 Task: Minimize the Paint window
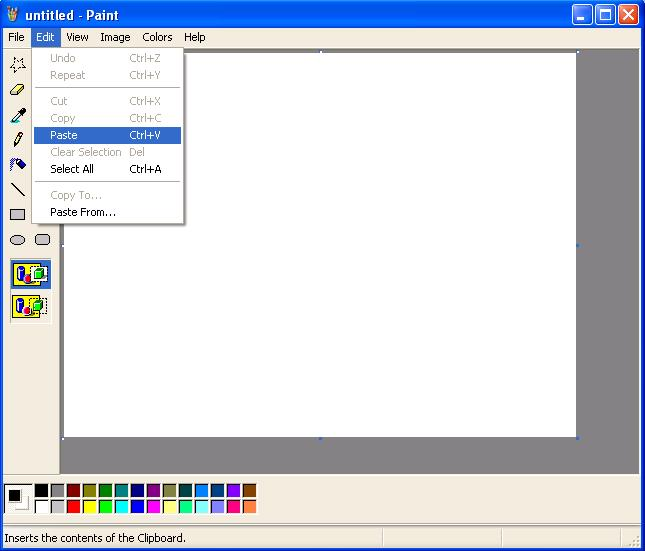click(x=582, y=15)
